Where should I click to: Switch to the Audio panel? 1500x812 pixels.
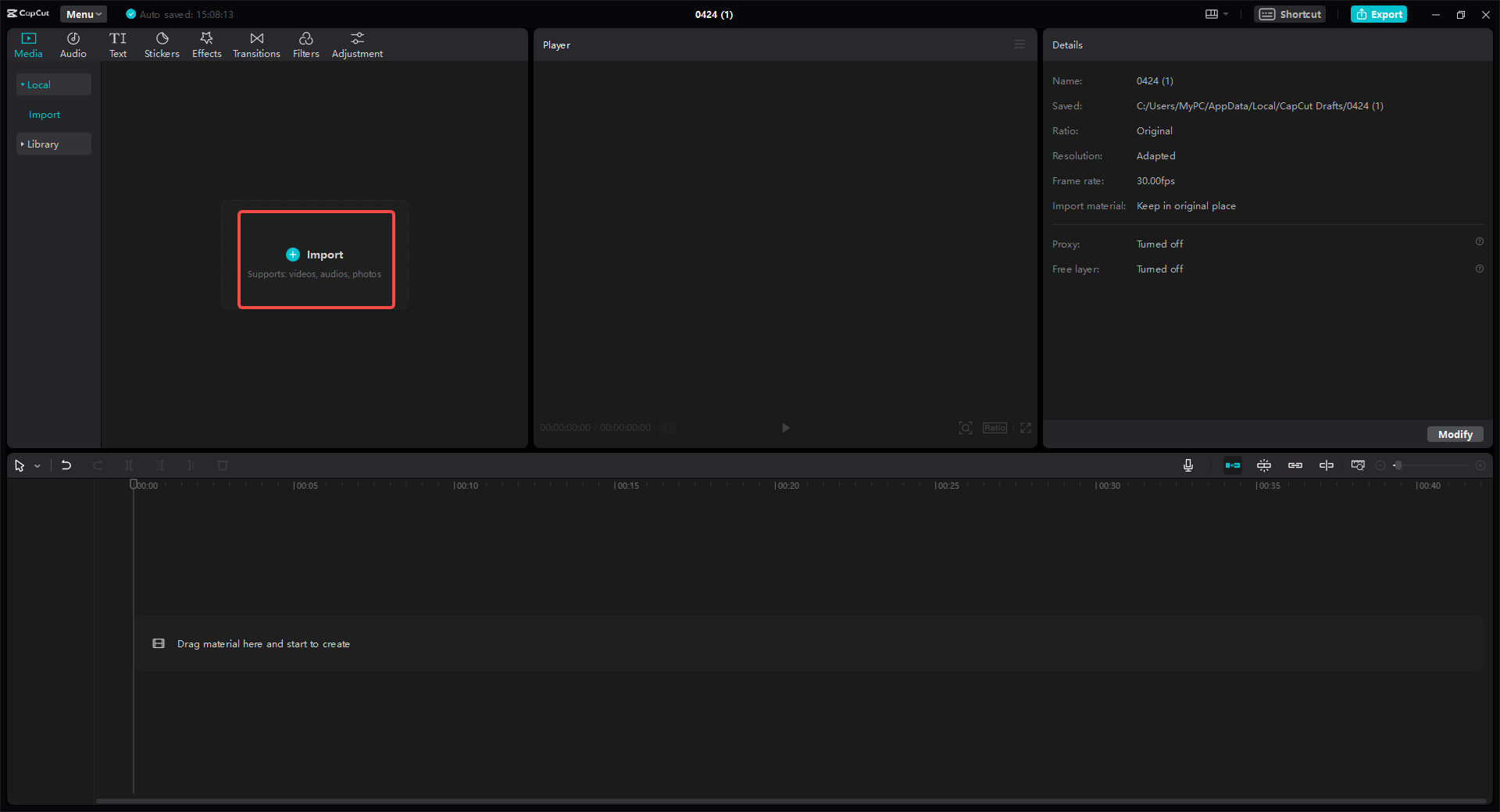click(73, 44)
